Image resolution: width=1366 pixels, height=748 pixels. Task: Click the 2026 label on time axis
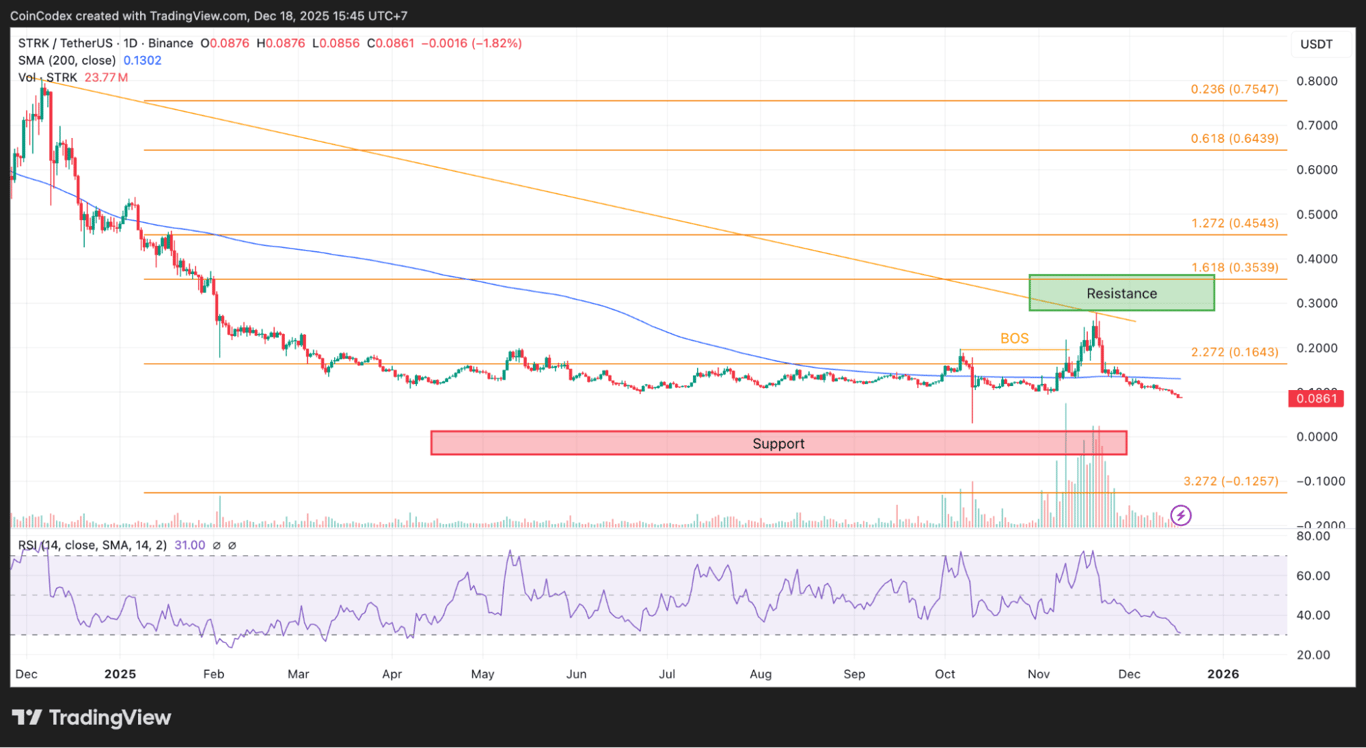[1222, 674]
